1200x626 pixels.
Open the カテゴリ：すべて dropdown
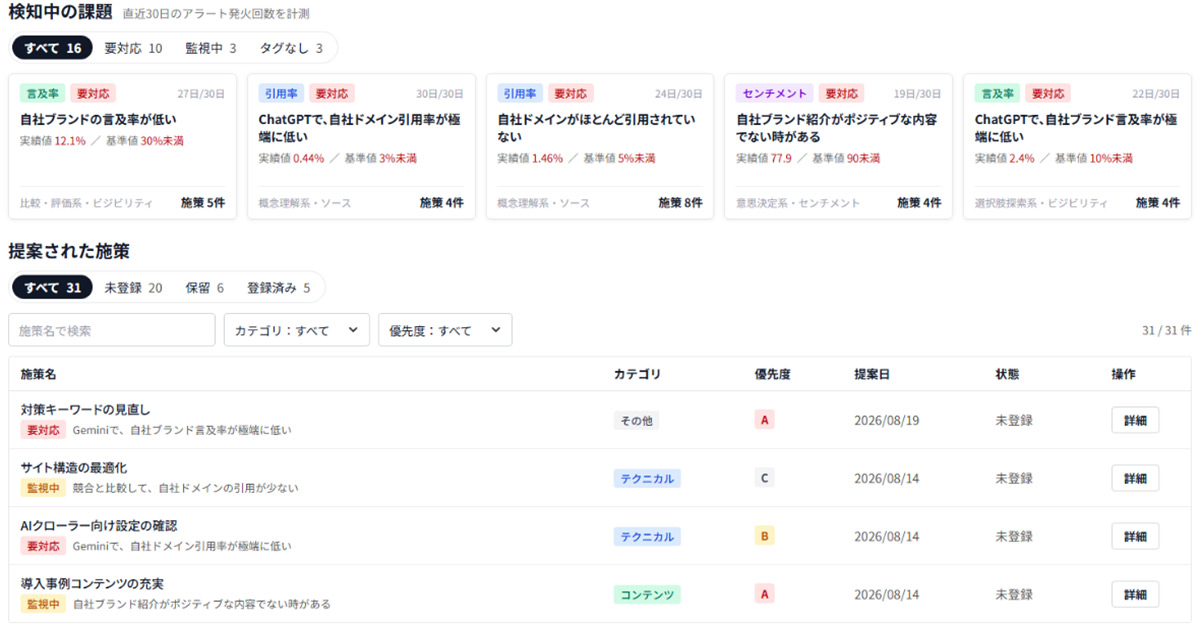pyautogui.click(x=296, y=330)
